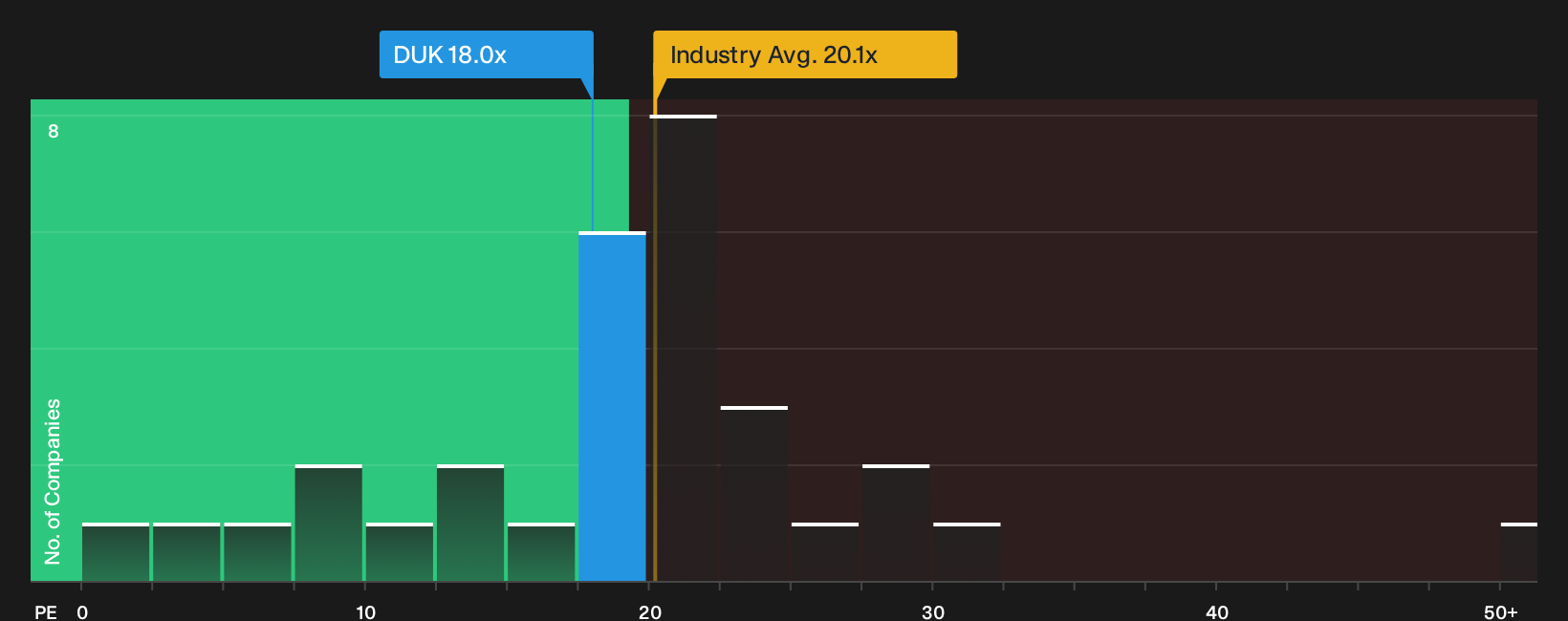Viewport: 1568px width, 621px height.
Task: Click the x-axis tick label '50+'
Action: [1500, 611]
